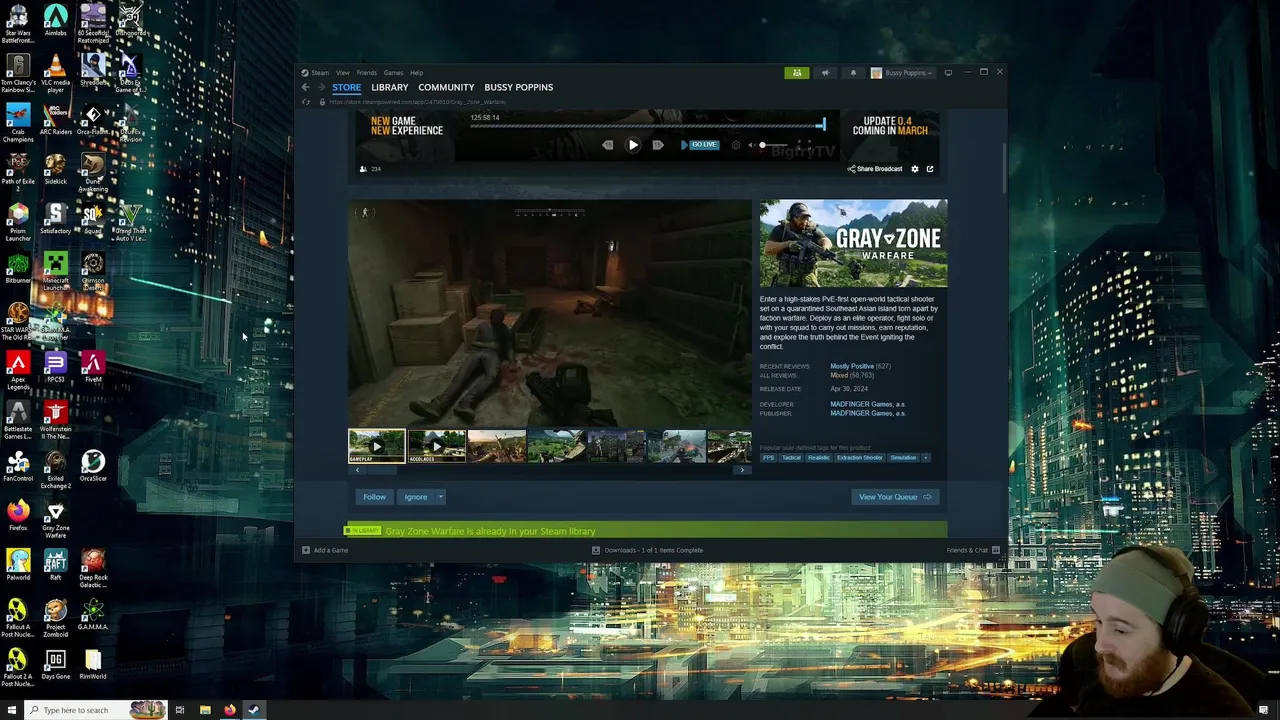Viewport: 1280px width, 720px height.
Task: Seek on the broadcast timeline bar
Action: (x=648, y=126)
